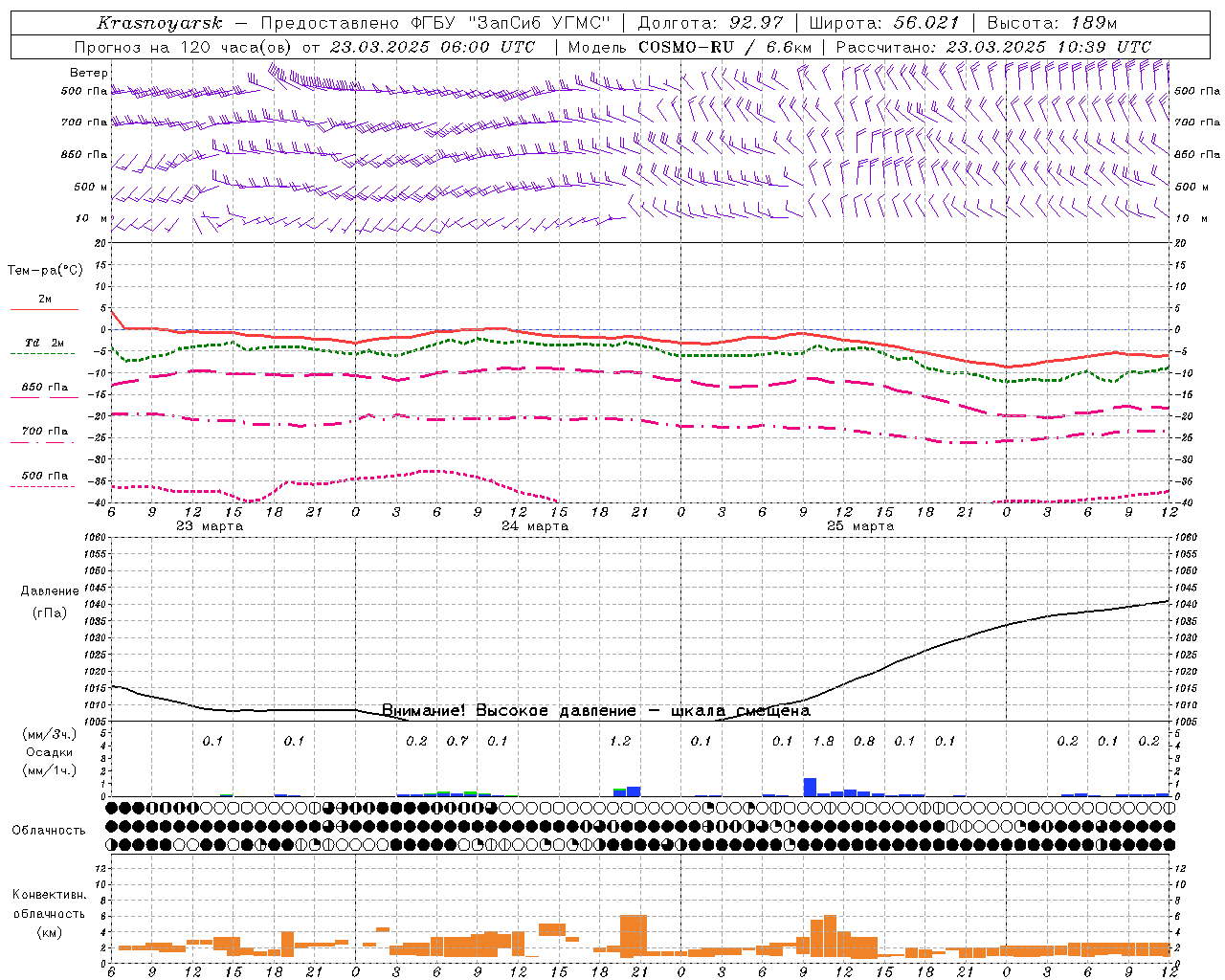1225x980 pixels.
Task: Click the '(мм/1ч.)' unit label
Action: (50, 770)
